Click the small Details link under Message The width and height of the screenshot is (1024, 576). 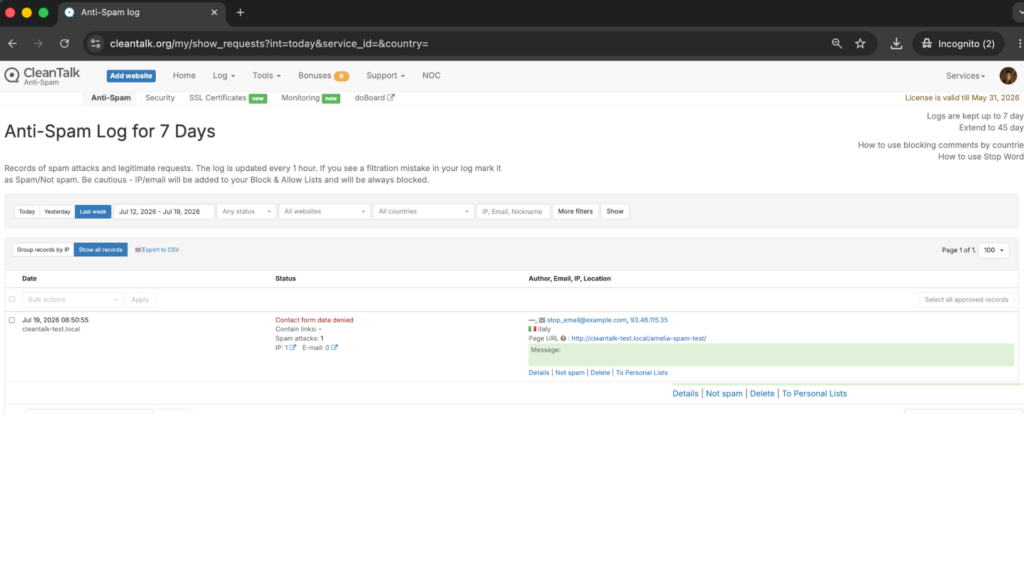539,373
